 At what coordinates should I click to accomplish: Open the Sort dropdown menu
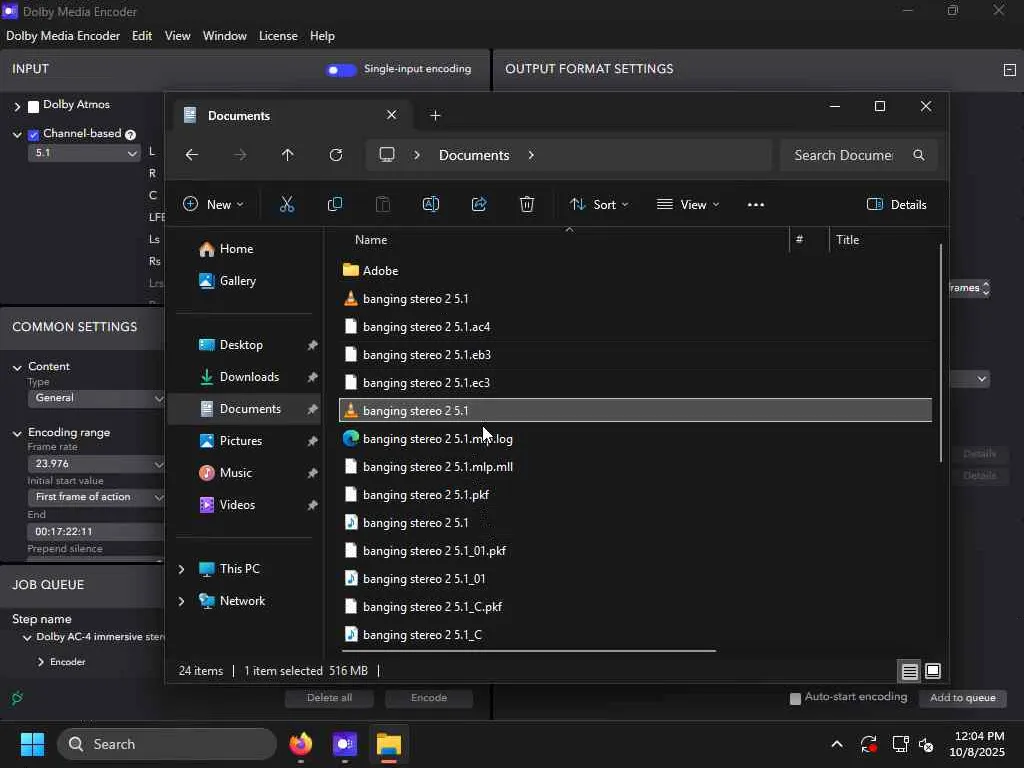[599, 204]
